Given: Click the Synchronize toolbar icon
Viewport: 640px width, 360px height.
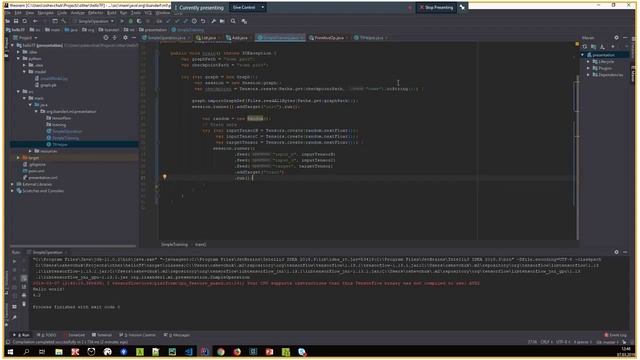Looking at the screenshot, I should (x=24, y=21).
